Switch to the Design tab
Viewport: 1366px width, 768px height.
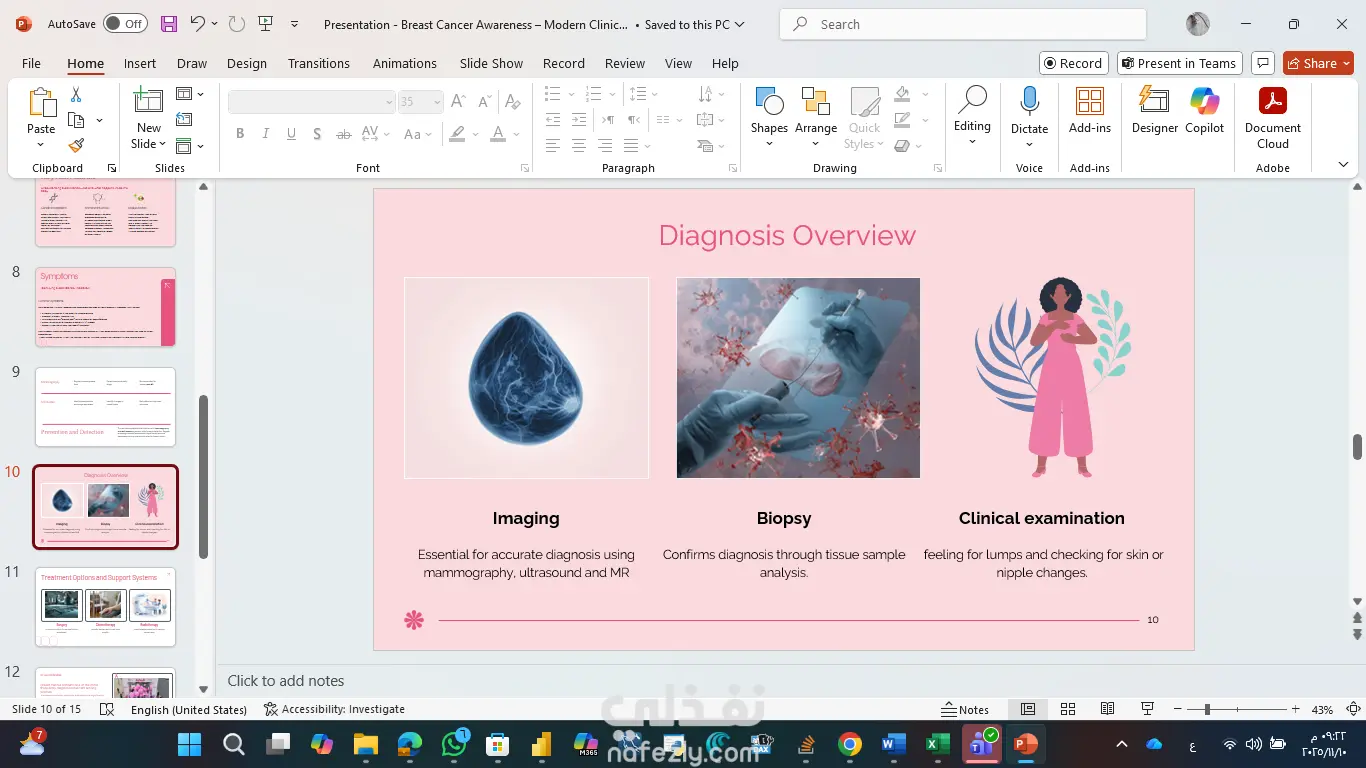[247, 63]
